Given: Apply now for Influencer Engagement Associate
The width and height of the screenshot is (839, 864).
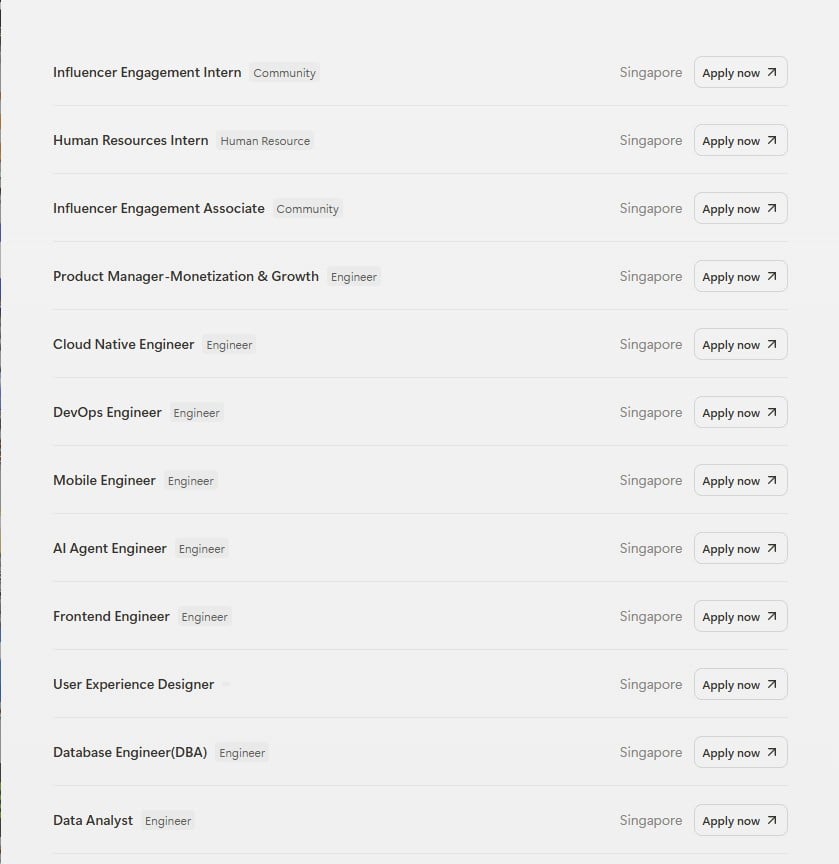Looking at the screenshot, I should click(x=740, y=208).
